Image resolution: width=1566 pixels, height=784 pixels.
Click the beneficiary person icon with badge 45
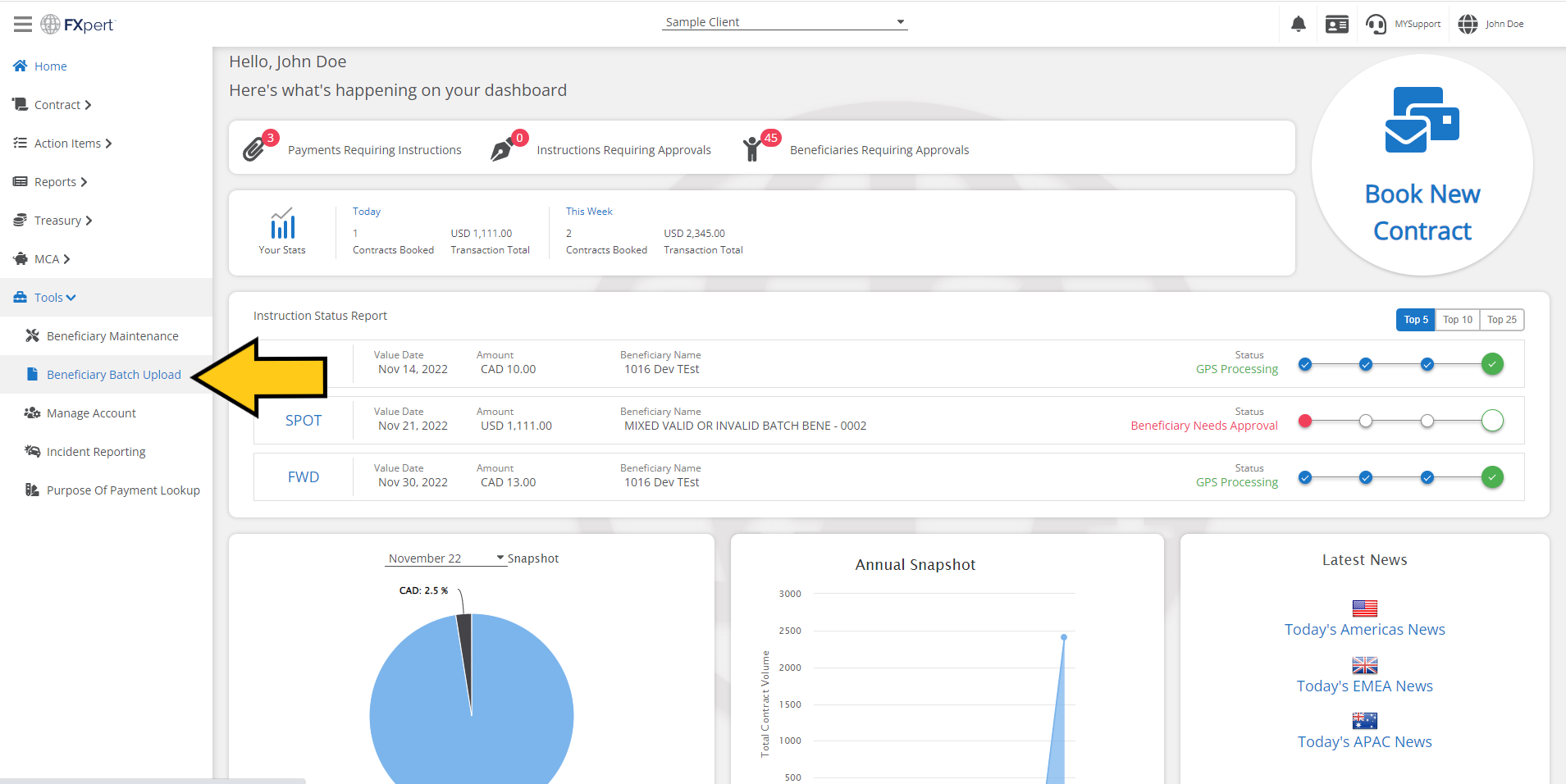point(752,149)
